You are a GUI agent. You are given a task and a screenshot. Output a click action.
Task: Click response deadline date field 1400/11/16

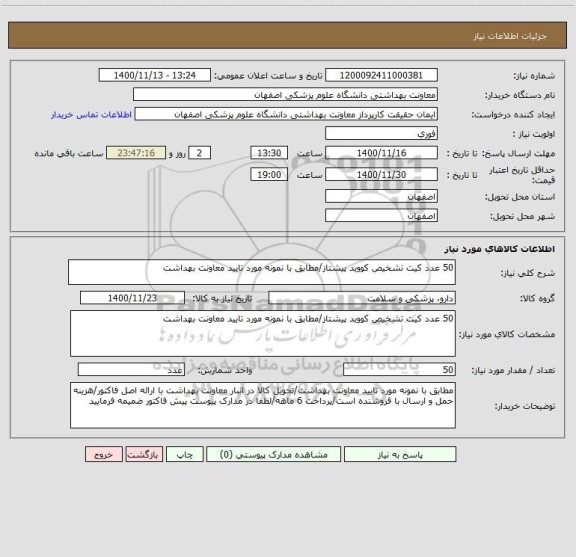tap(381, 153)
